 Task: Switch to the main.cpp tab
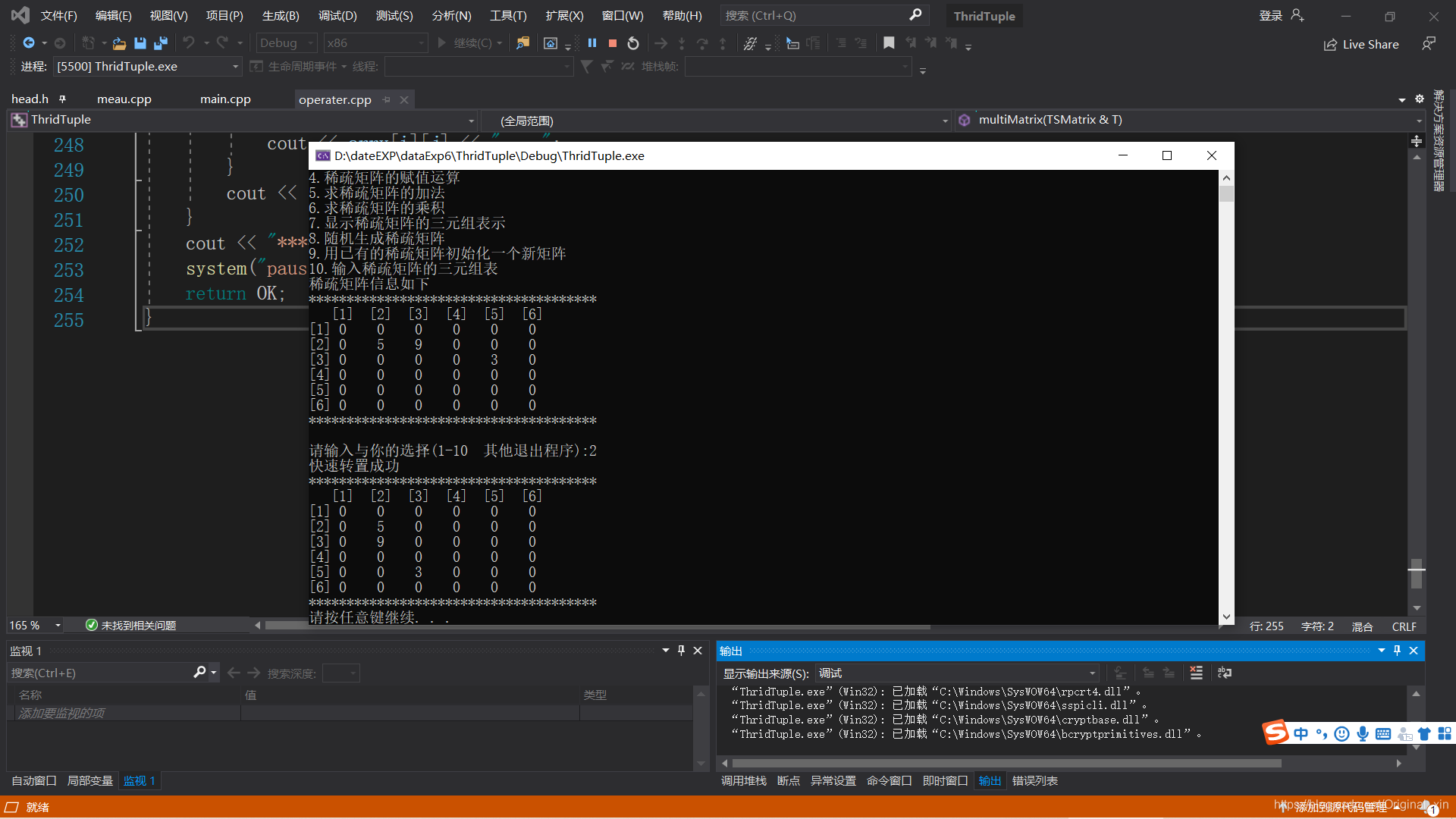(x=225, y=99)
